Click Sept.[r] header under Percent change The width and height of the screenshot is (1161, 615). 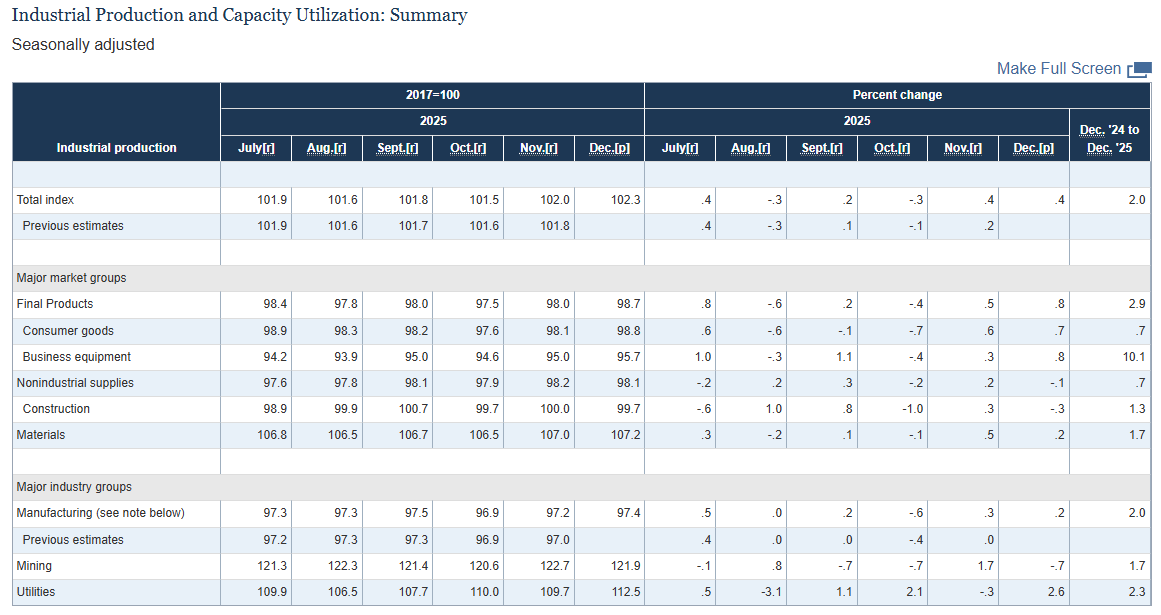822,148
